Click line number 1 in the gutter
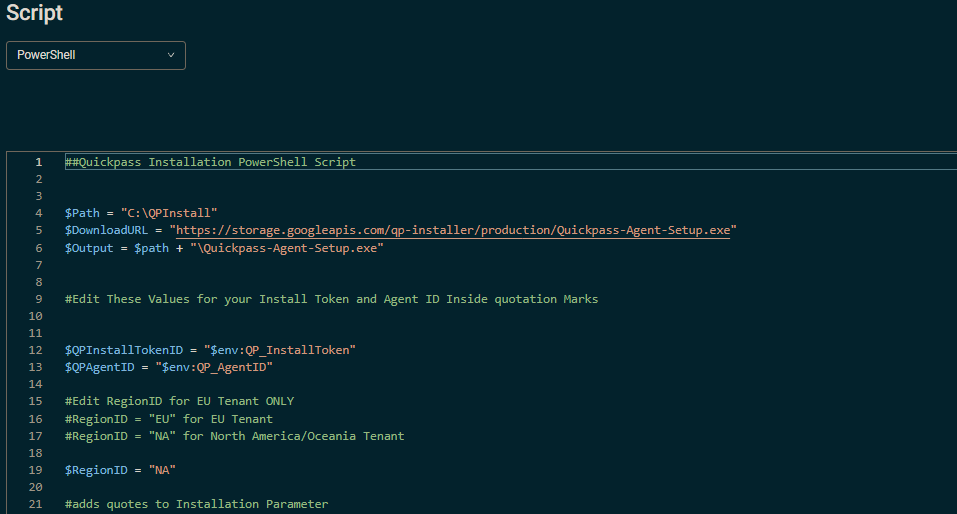Viewport: 957px width, 514px height. click(38, 162)
